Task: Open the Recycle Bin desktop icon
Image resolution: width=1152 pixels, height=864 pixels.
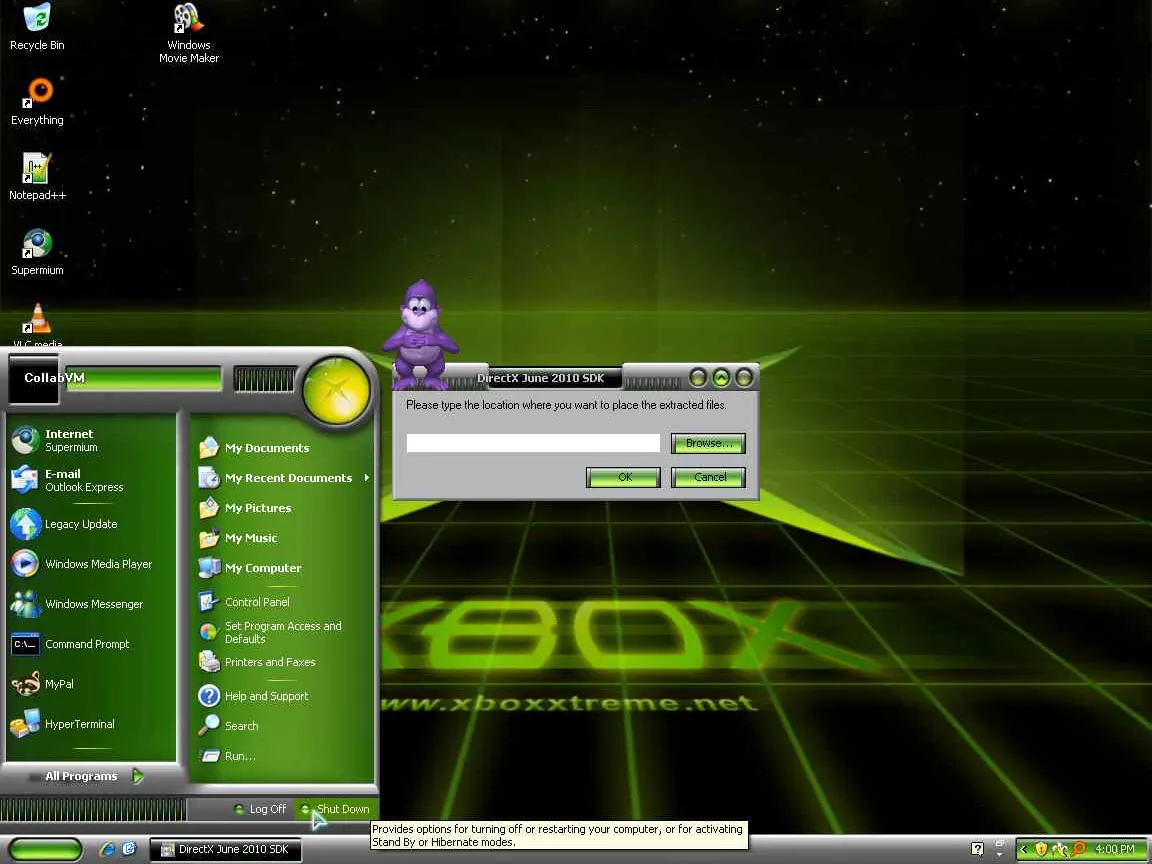Action: 37,26
